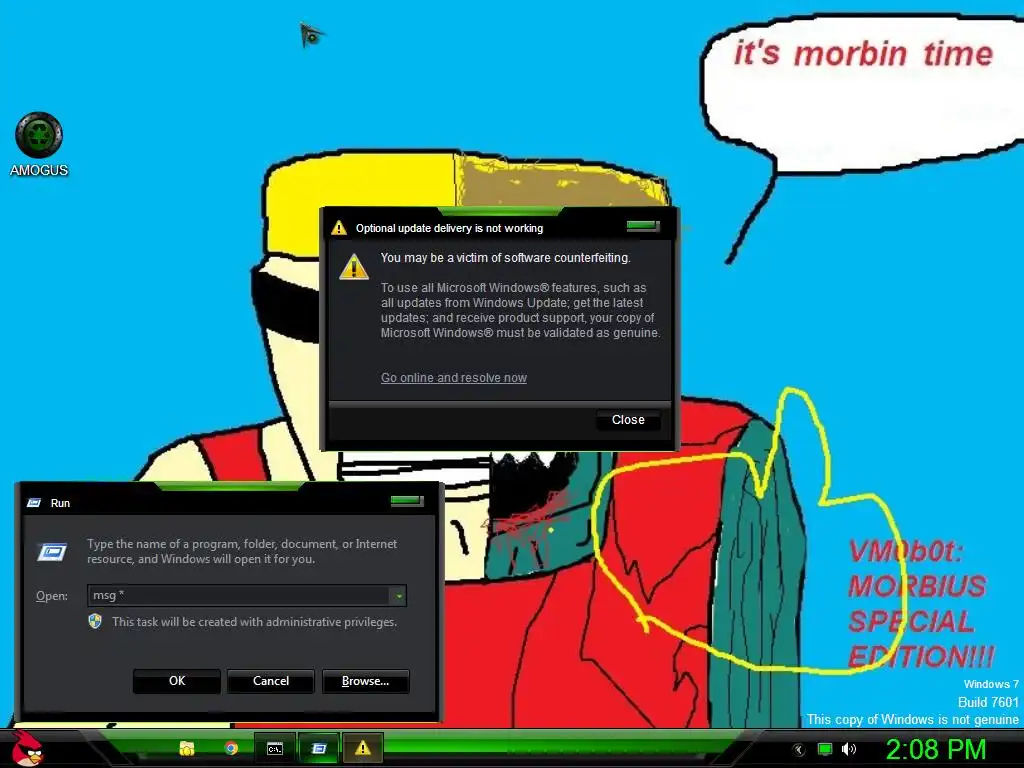
Task: Click the 'You may be a victim' heading
Action: [505, 257]
